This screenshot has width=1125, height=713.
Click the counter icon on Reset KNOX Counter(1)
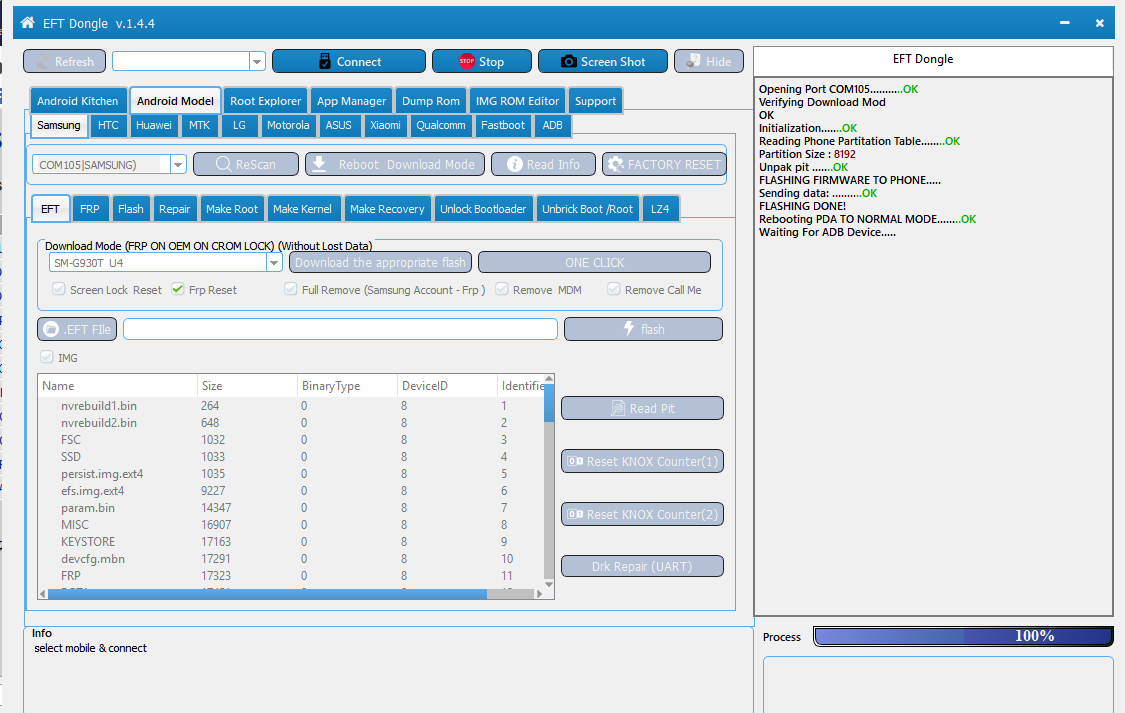pyautogui.click(x=575, y=461)
